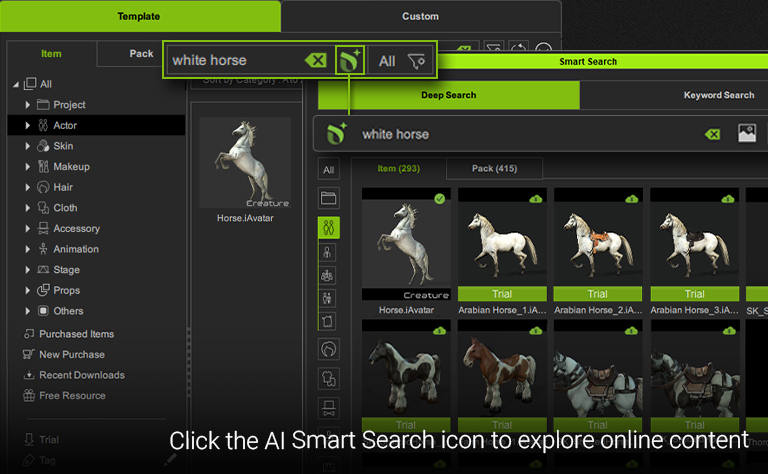Open Purchased Items list
The width and height of the screenshot is (768, 474).
[x=76, y=334]
